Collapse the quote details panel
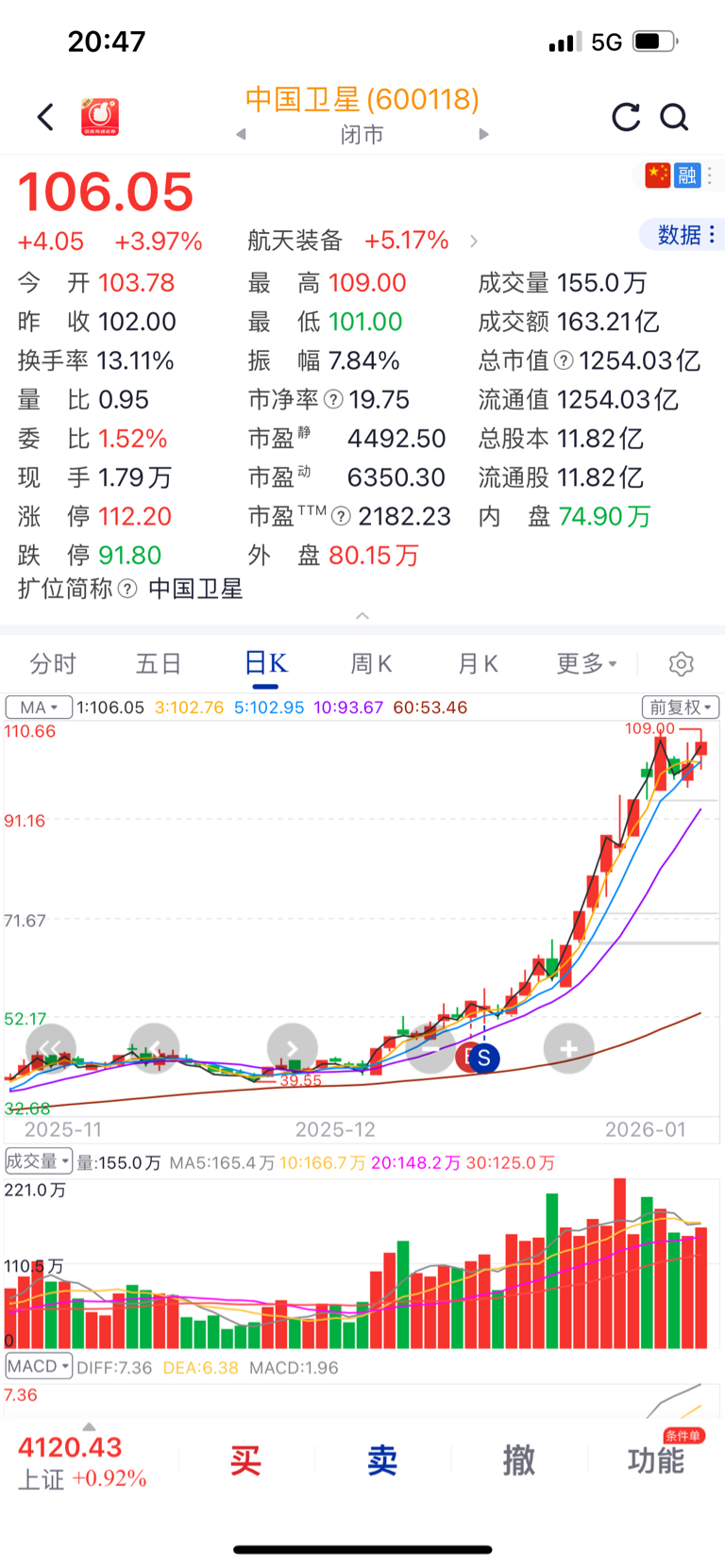 (362, 615)
